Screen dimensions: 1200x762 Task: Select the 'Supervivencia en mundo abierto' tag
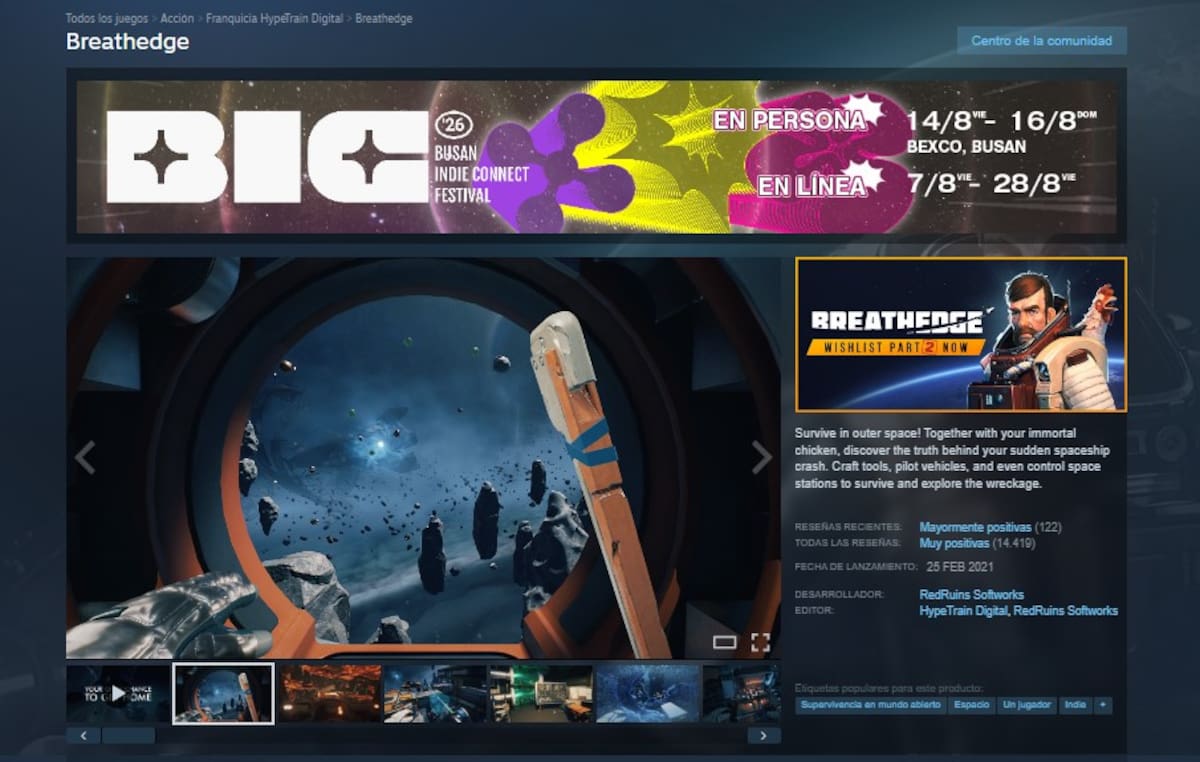click(x=871, y=705)
